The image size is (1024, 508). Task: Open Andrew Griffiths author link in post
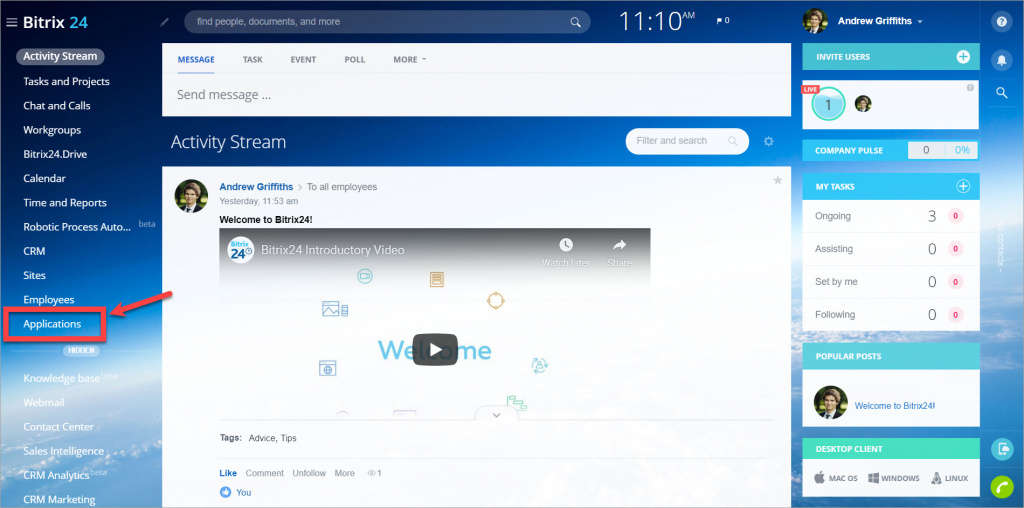[x=256, y=187]
